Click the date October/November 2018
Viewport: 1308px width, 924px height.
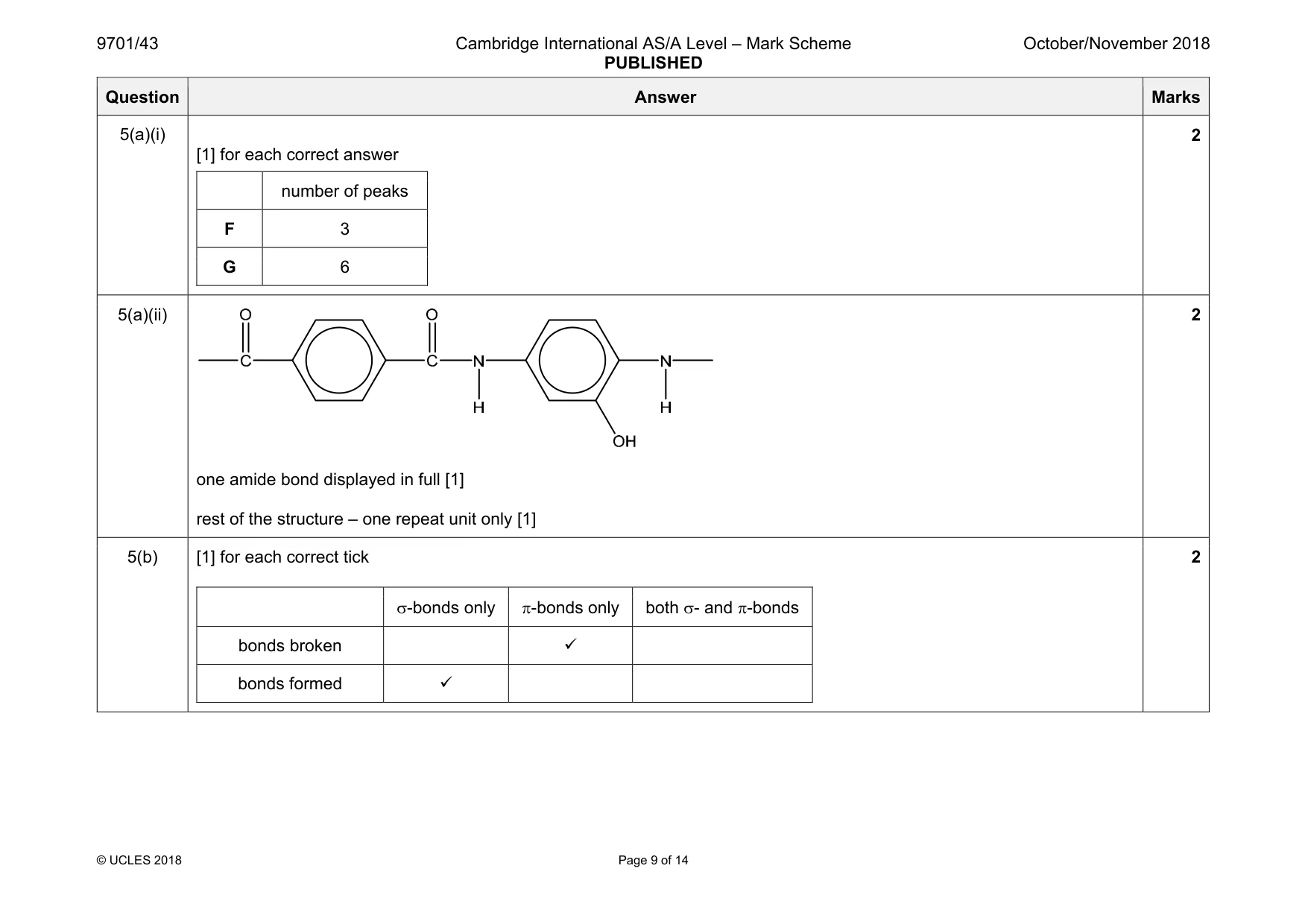pos(1116,43)
